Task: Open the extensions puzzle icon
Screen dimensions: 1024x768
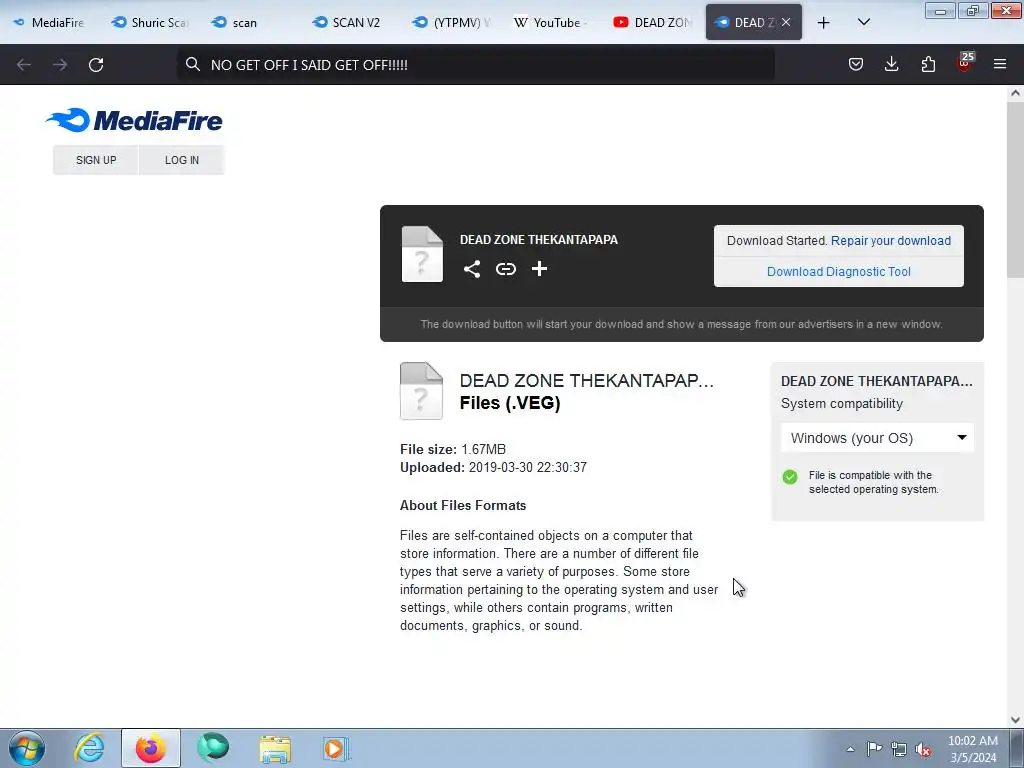Action: (x=928, y=64)
